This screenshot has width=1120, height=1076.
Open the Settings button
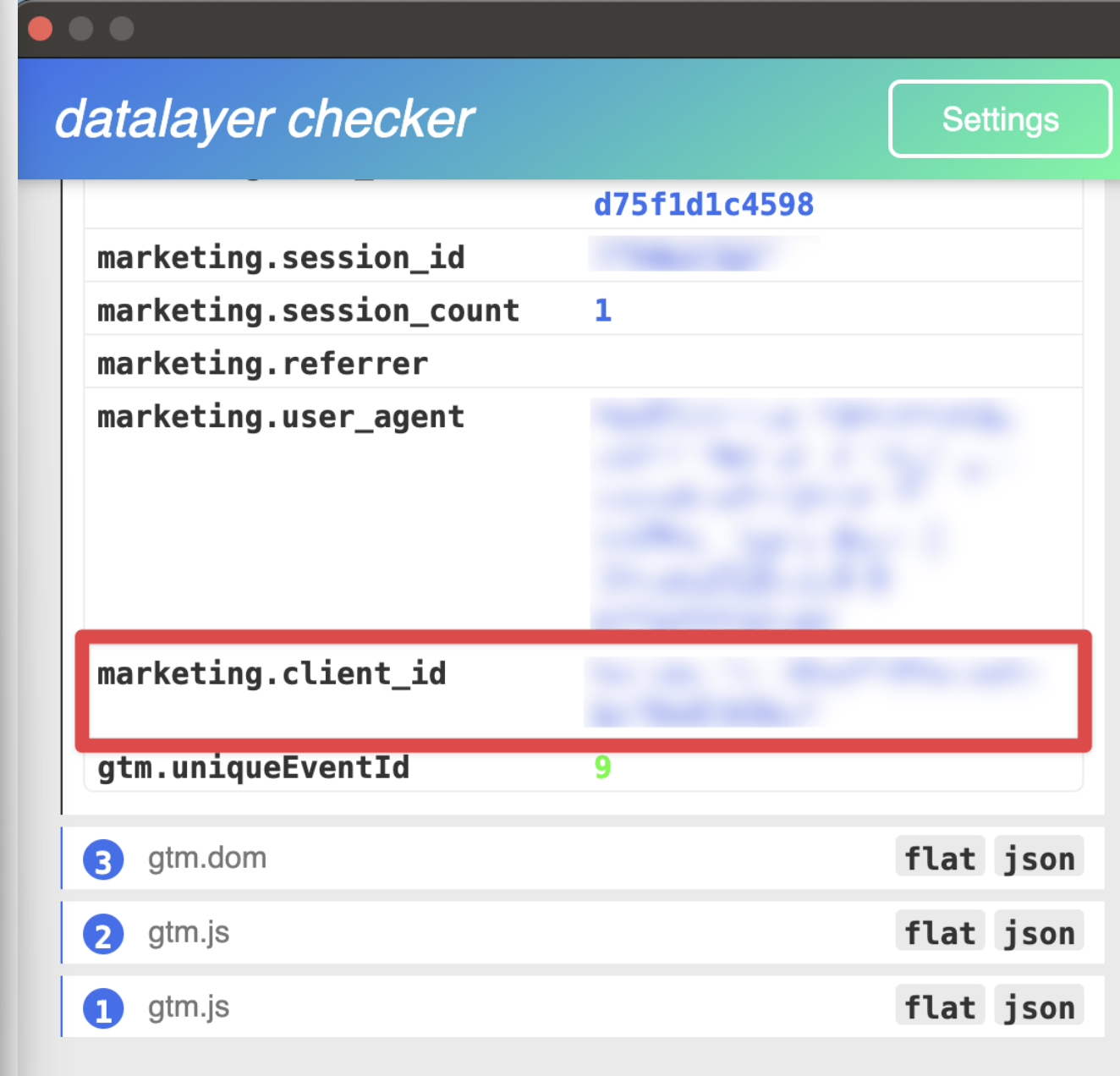999,119
